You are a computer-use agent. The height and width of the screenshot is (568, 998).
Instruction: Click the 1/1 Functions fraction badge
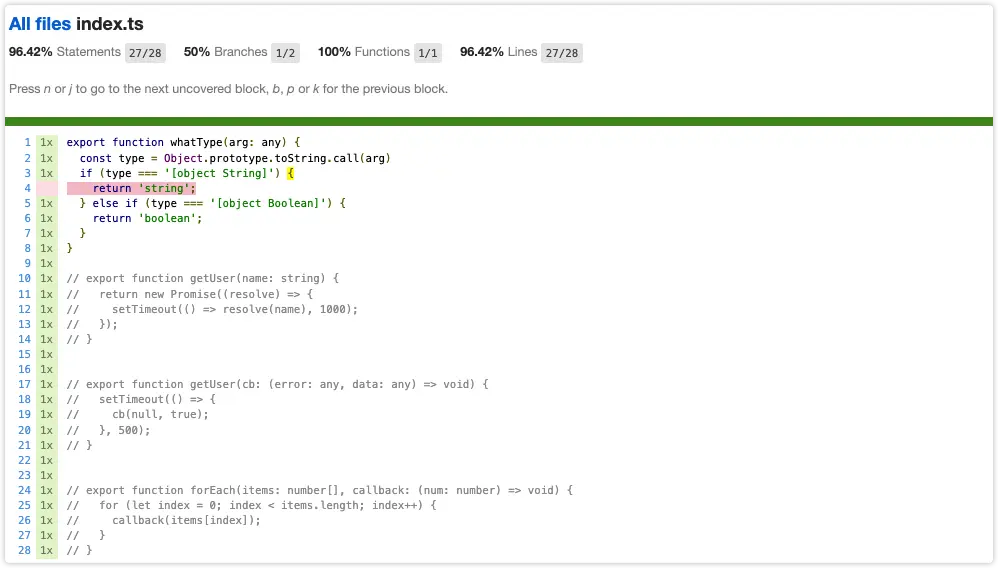pos(428,53)
